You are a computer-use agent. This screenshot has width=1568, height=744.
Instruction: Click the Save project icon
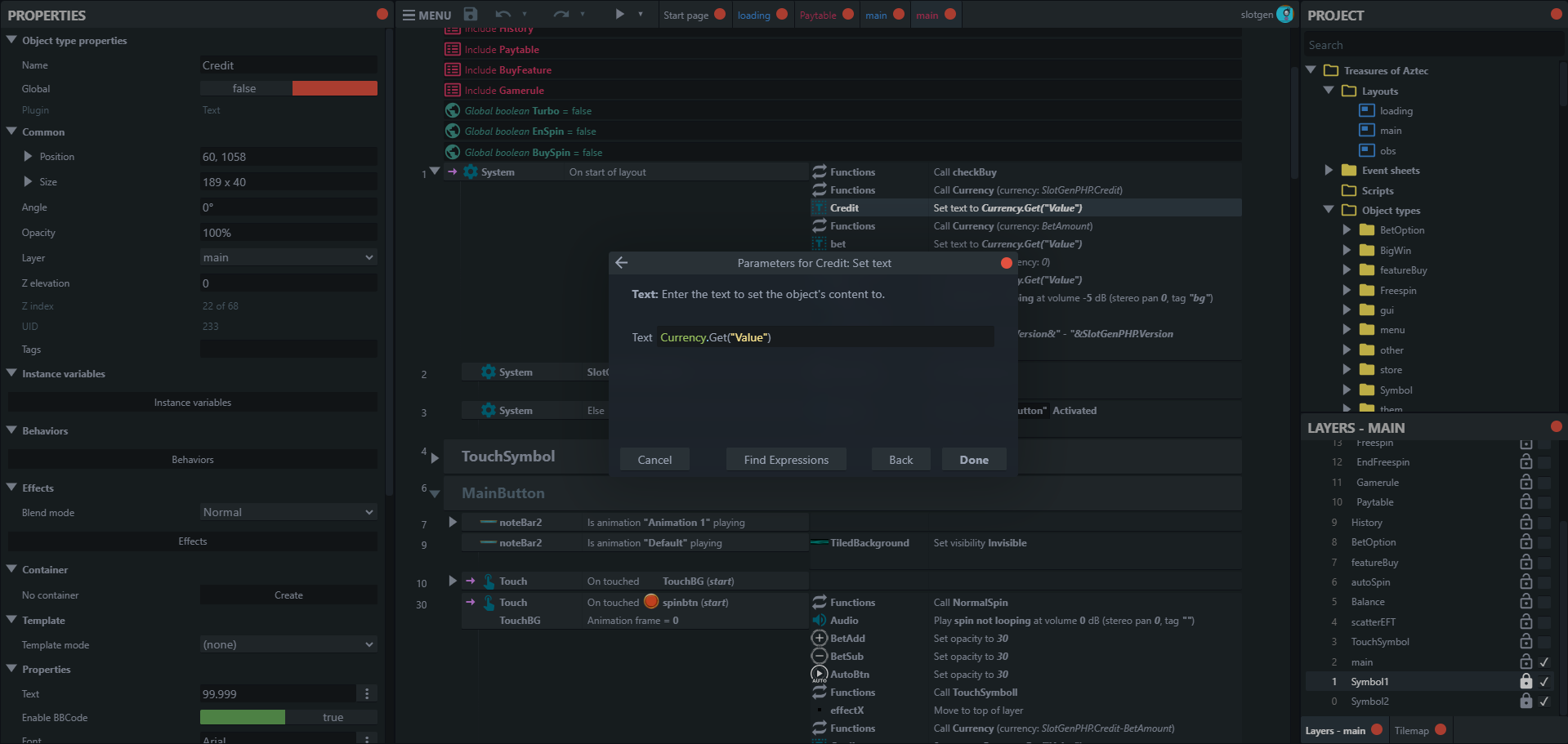point(471,14)
